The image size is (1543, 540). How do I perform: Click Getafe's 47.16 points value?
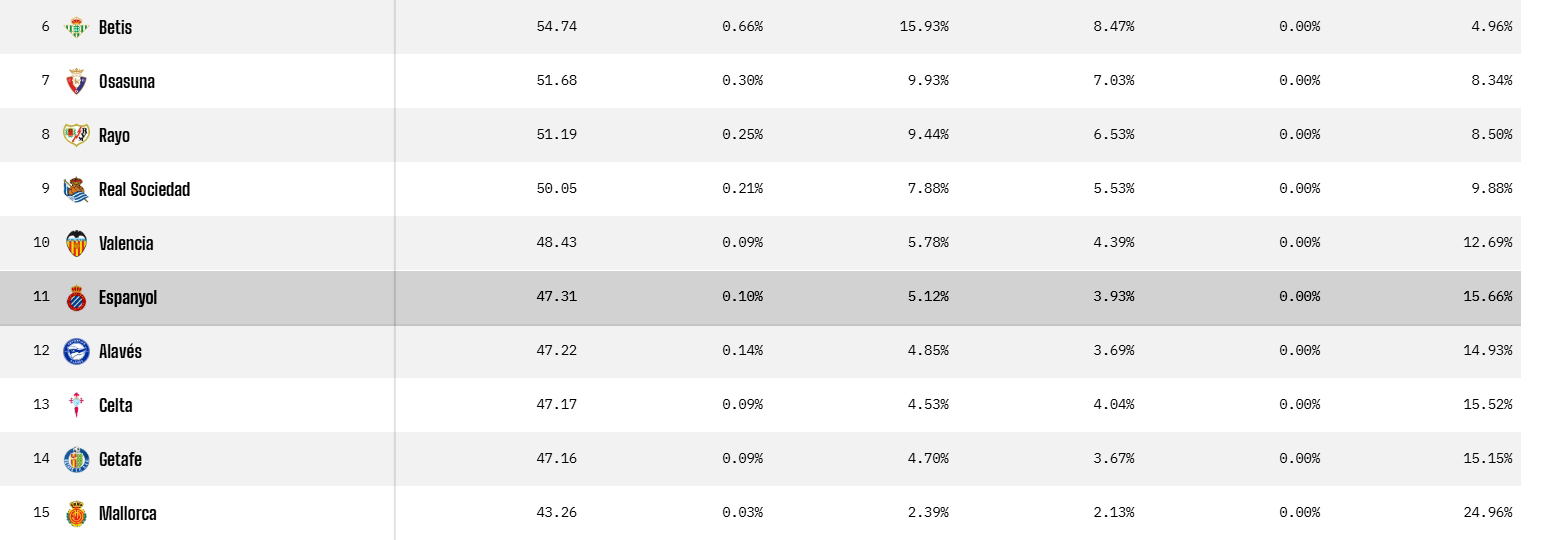point(556,459)
